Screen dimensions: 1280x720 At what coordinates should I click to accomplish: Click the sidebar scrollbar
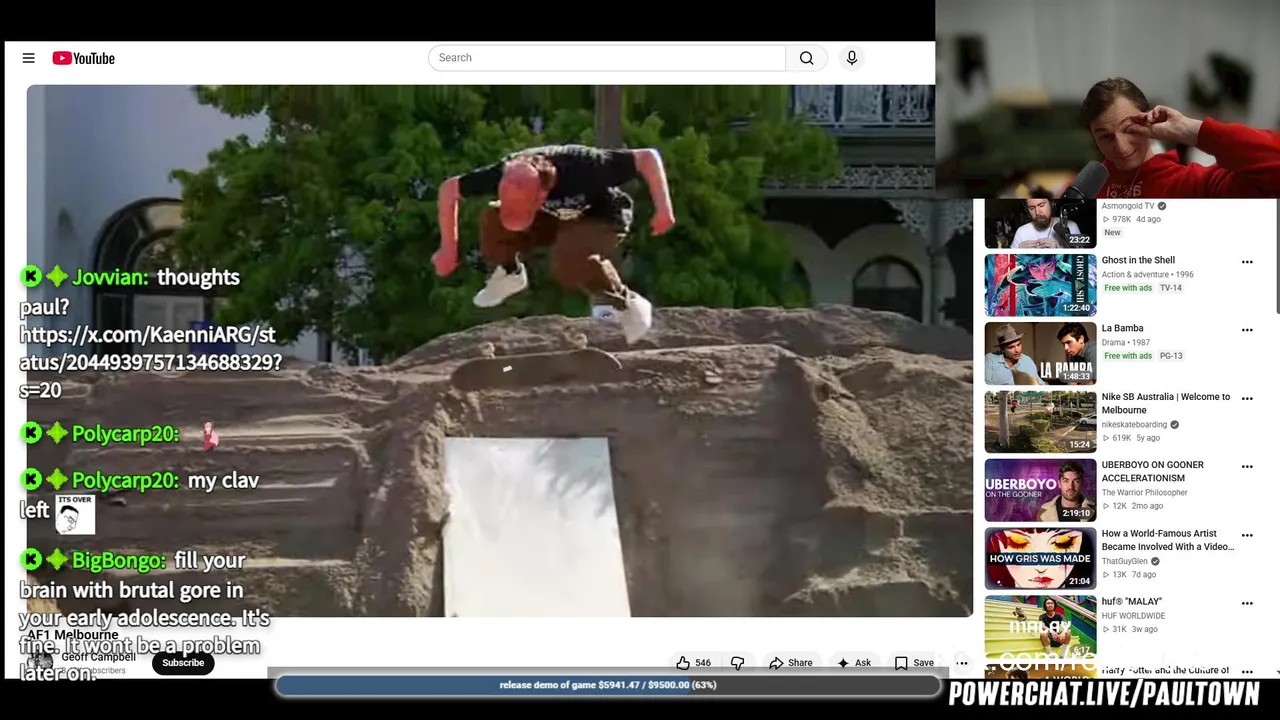1277,257
